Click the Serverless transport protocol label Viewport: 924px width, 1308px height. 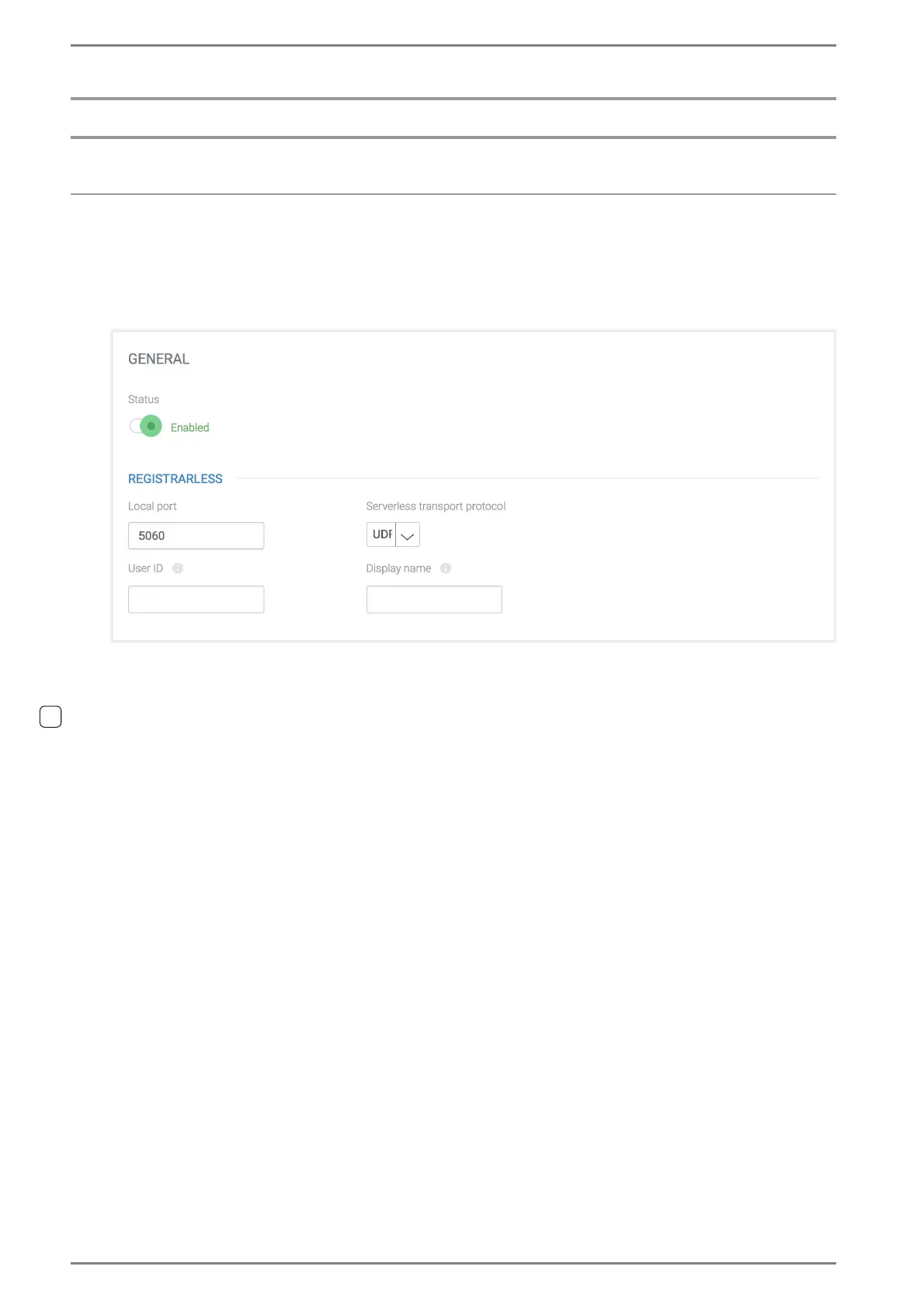click(x=436, y=506)
